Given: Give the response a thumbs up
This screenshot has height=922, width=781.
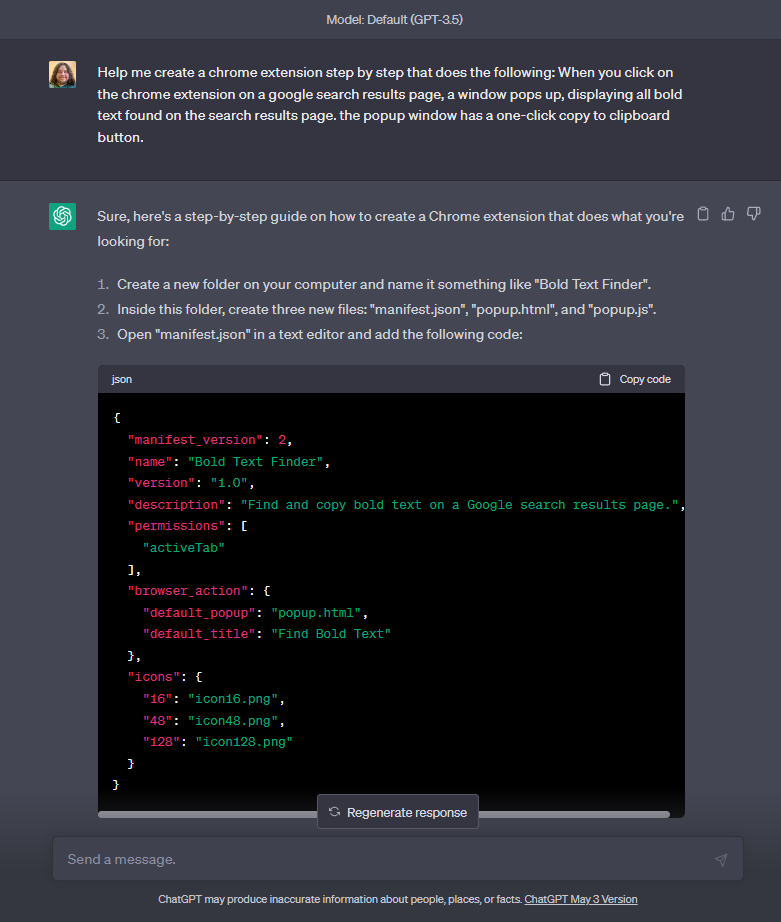Looking at the screenshot, I should point(728,213).
